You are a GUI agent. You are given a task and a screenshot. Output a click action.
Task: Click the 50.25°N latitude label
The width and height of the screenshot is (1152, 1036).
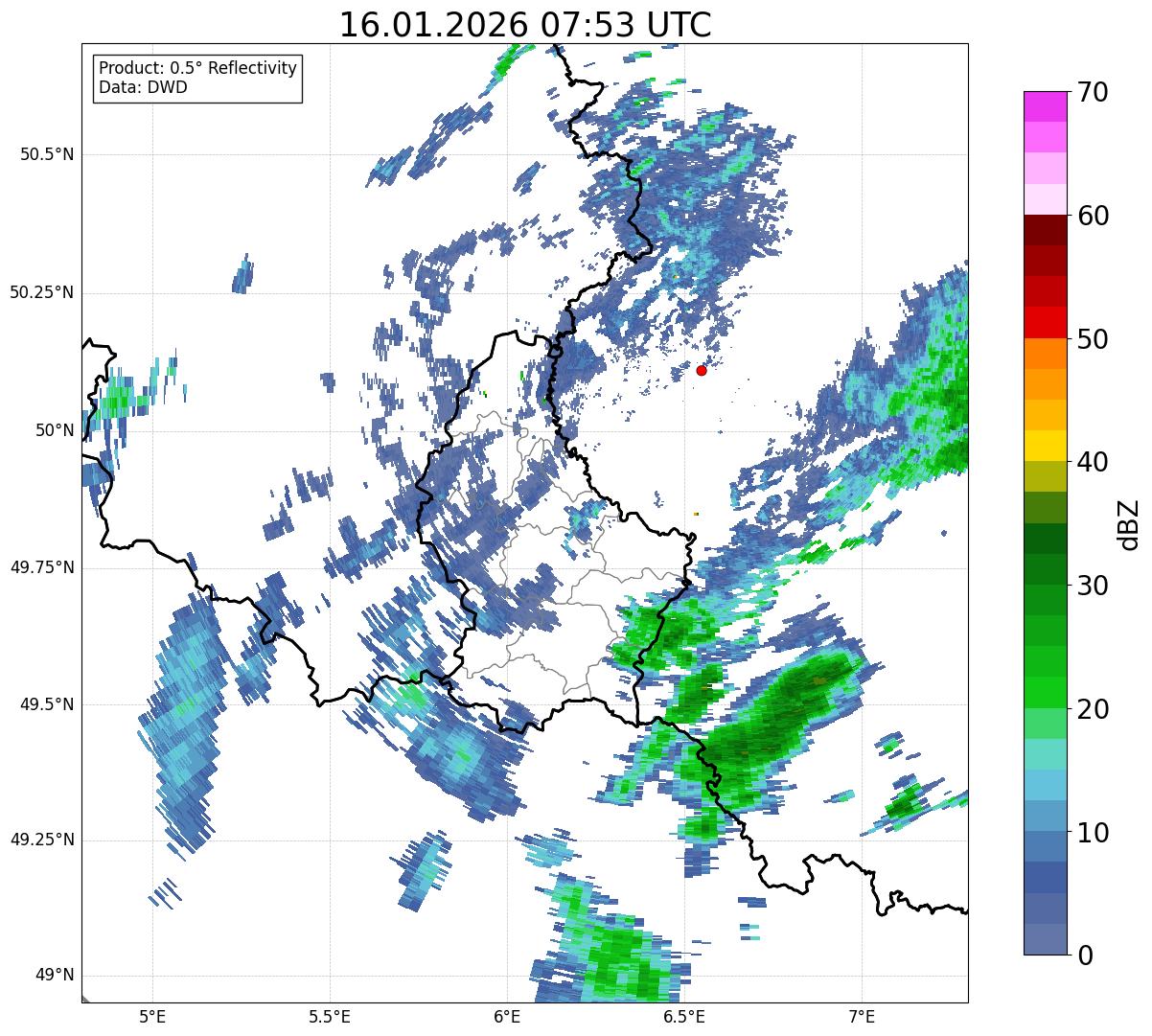coord(41,292)
